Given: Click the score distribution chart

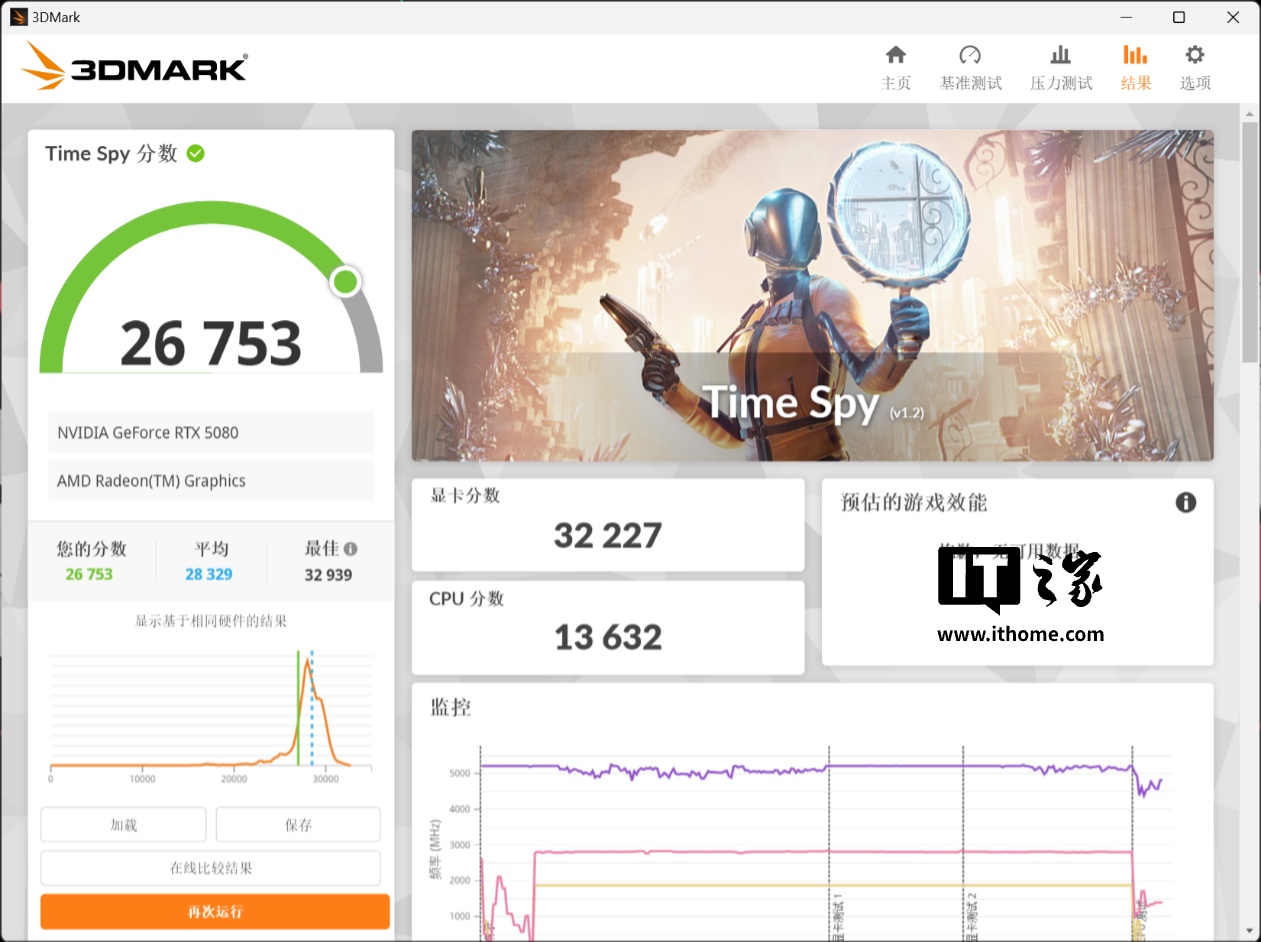Looking at the screenshot, I should pyautogui.click(x=211, y=712).
